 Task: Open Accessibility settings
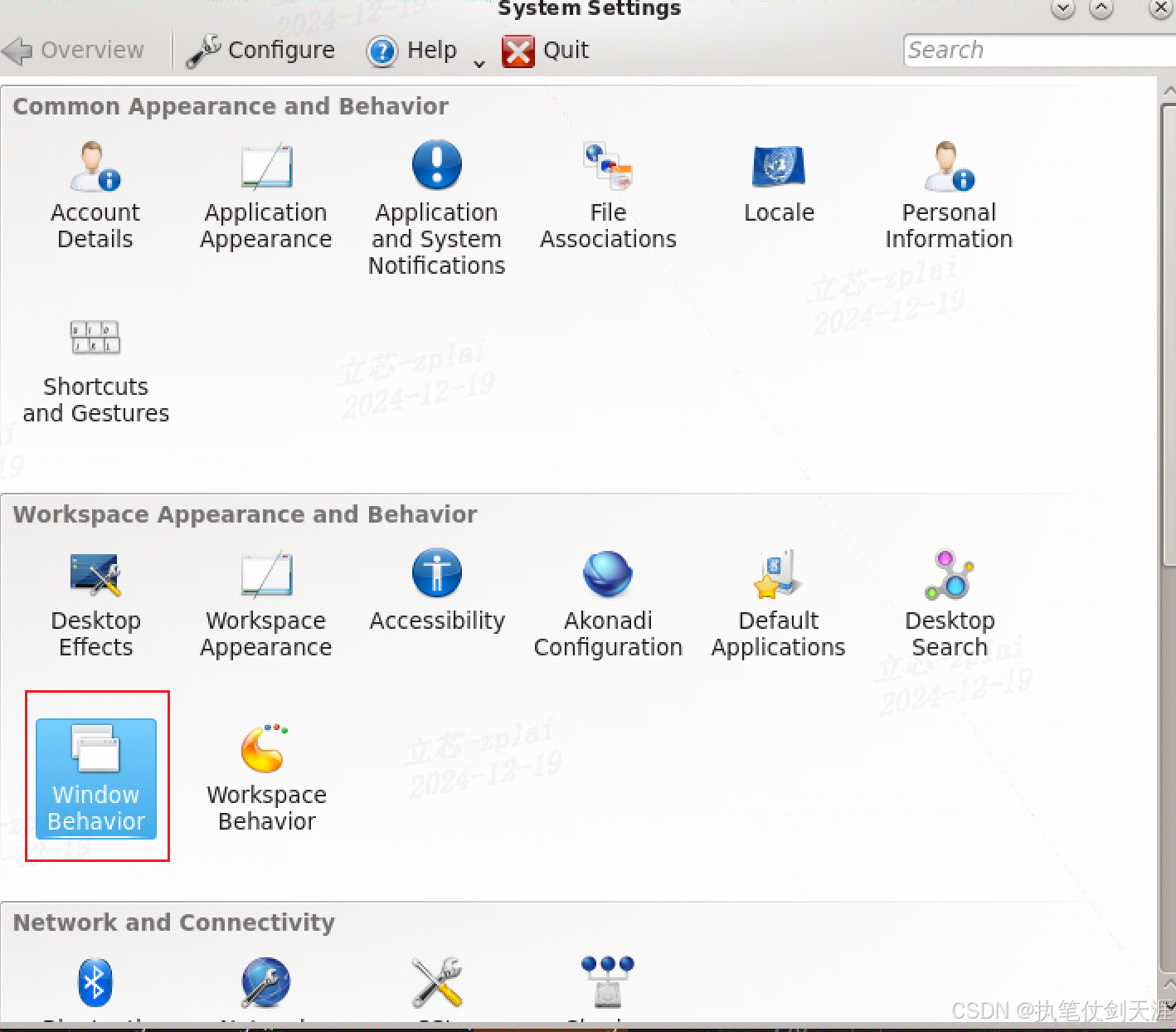pos(437,591)
